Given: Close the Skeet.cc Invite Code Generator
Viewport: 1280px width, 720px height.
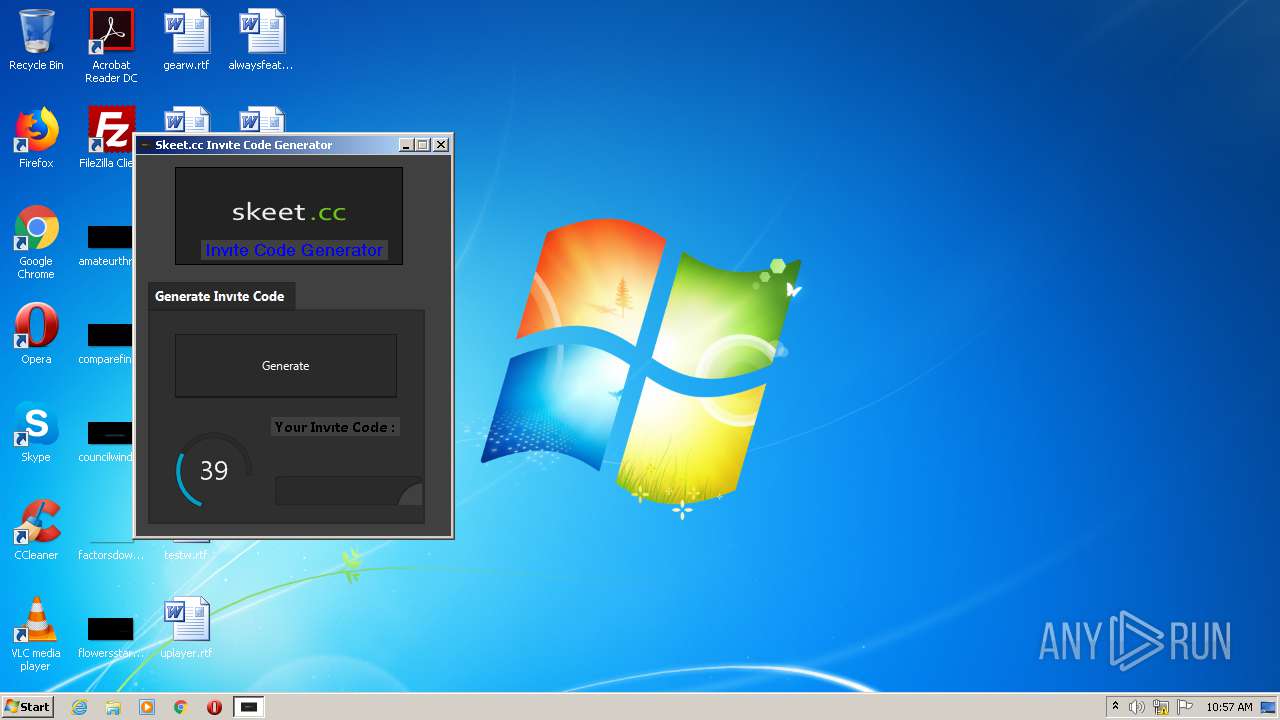Looking at the screenshot, I should [441, 145].
